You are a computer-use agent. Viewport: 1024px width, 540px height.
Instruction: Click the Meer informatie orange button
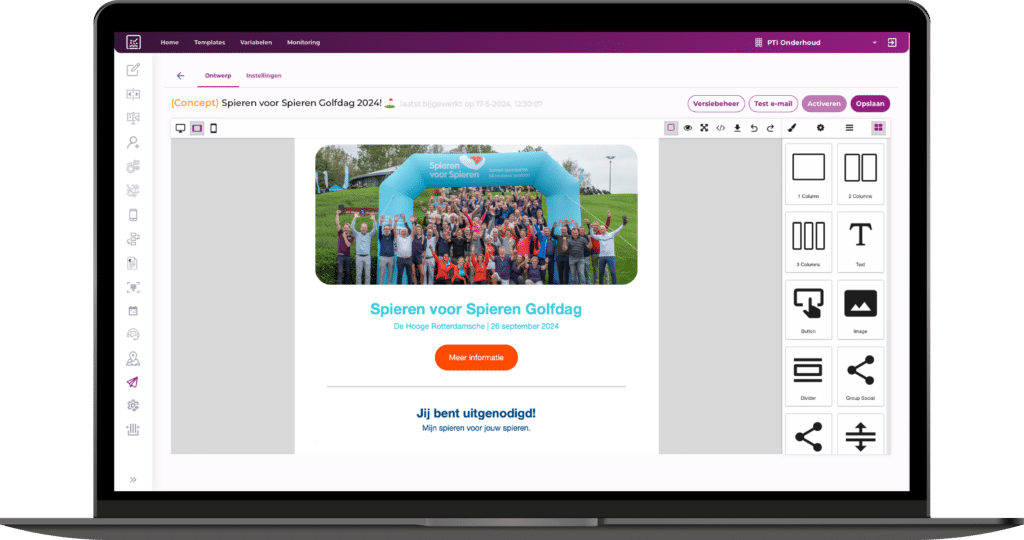[476, 358]
